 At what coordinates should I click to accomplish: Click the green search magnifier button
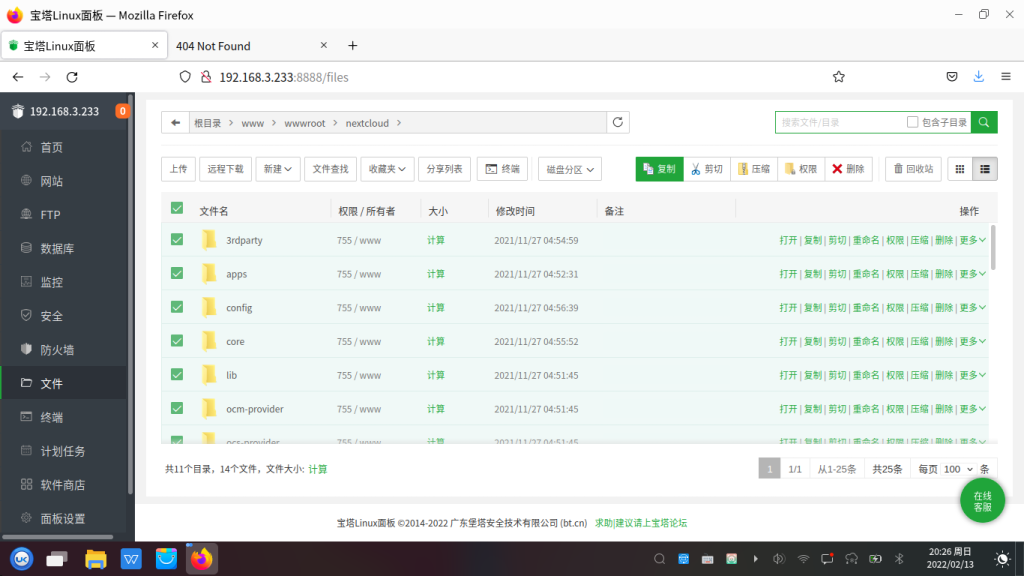[x=984, y=122]
